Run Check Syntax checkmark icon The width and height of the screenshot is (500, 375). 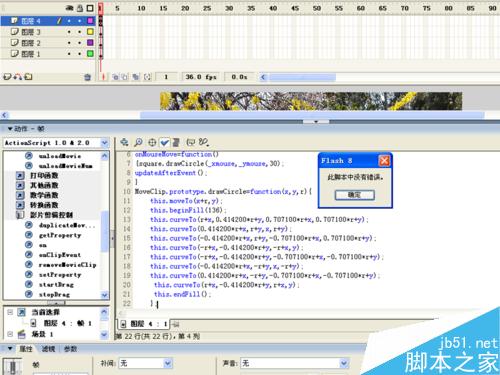164,142
